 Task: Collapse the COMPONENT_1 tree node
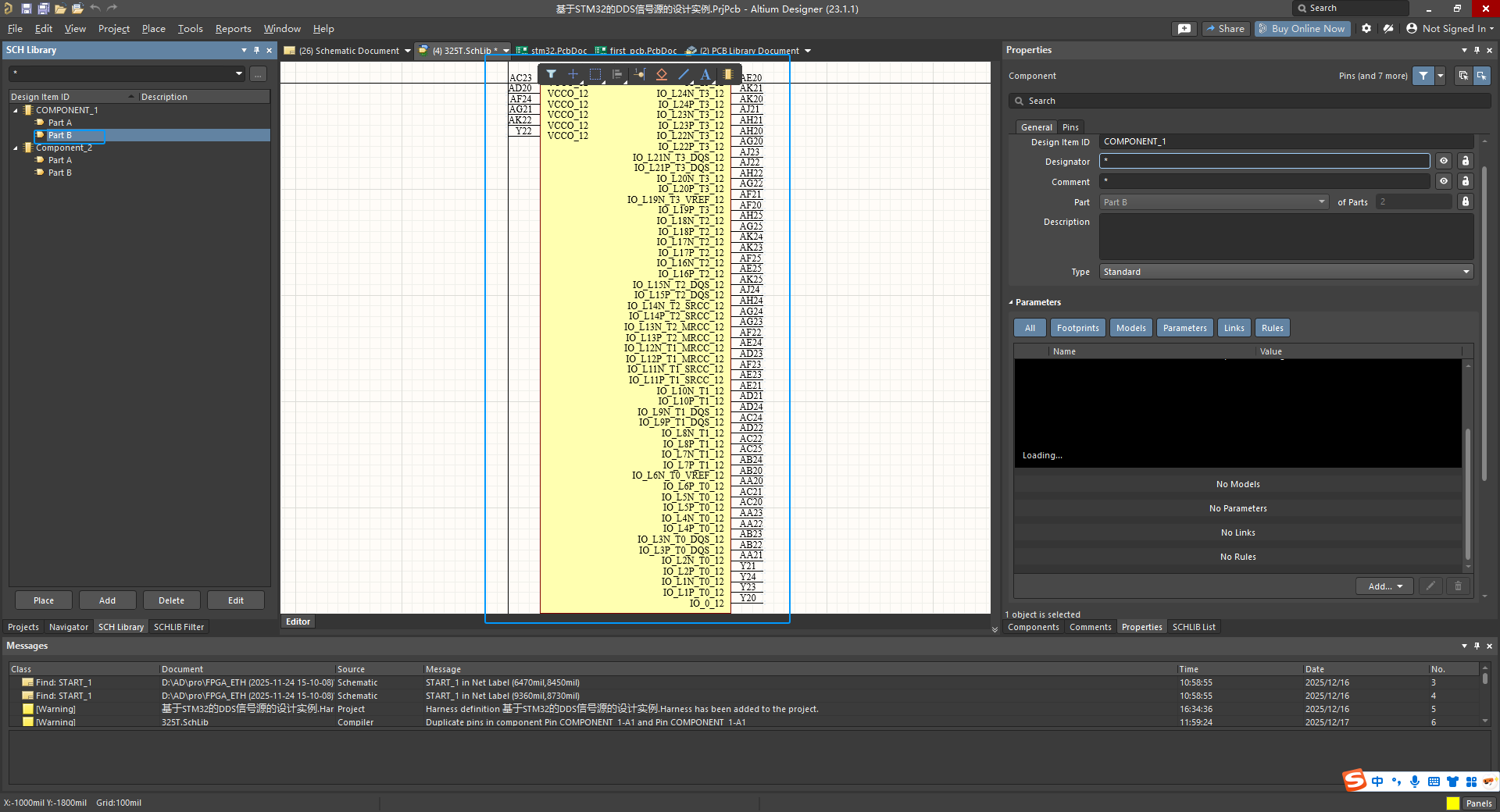[16, 110]
